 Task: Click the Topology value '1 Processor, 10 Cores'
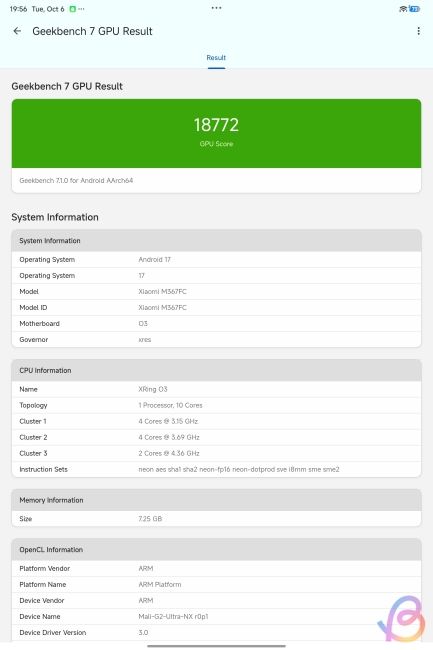pyautogui.click(x=170, y=405)
